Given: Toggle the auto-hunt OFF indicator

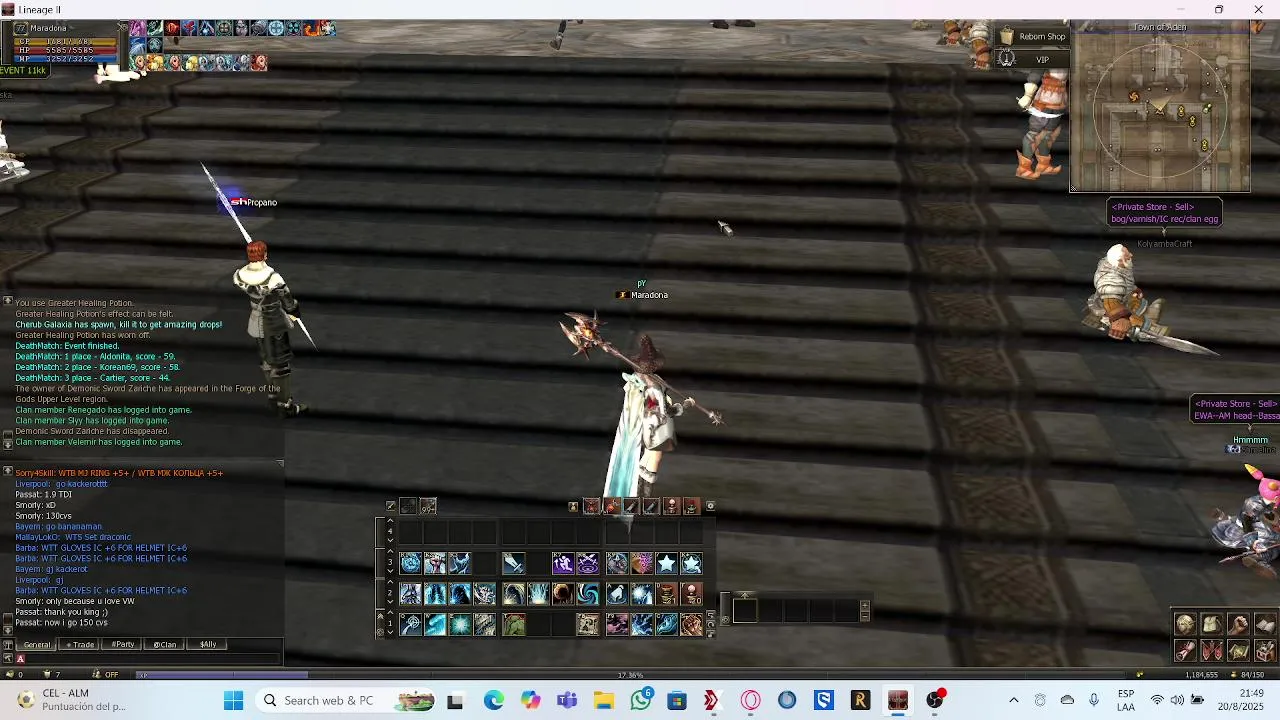Looking at the screenshot, I should coord(106,675).
